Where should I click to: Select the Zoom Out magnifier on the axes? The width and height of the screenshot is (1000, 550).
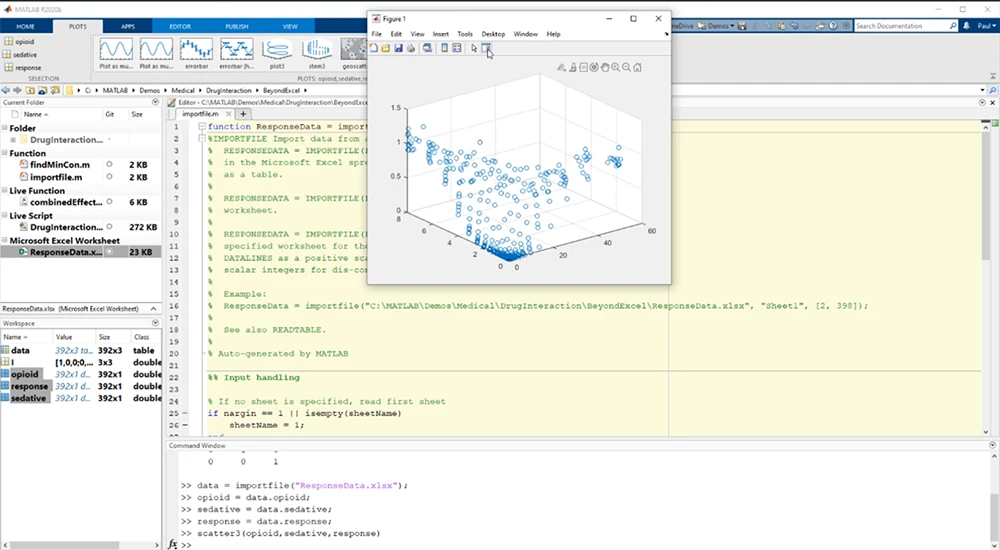pyautogui.click(x=626, y=67)
